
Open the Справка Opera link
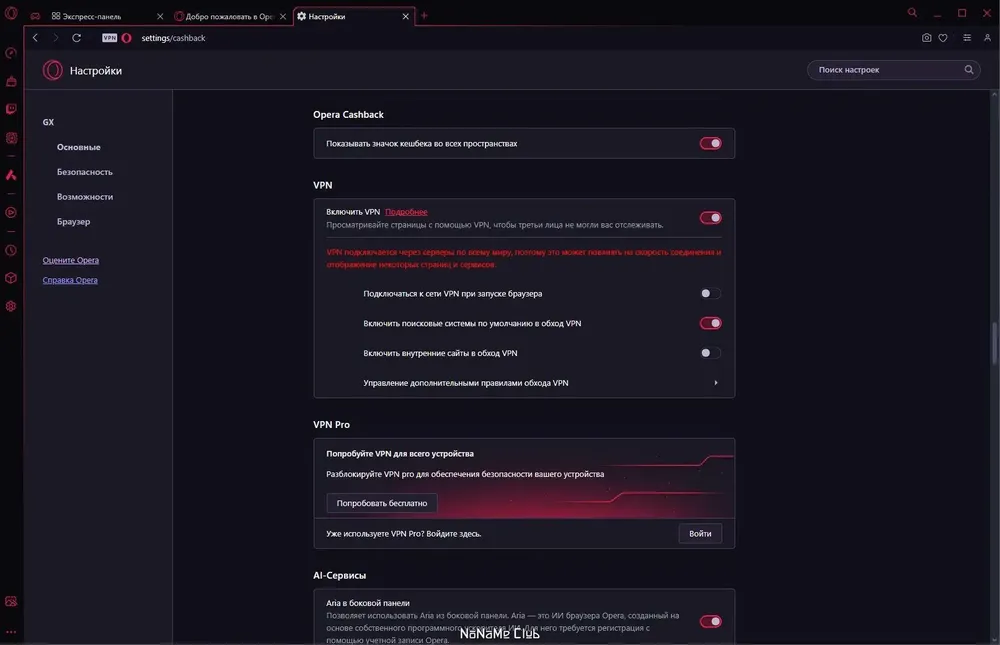(x=70, y=280)
